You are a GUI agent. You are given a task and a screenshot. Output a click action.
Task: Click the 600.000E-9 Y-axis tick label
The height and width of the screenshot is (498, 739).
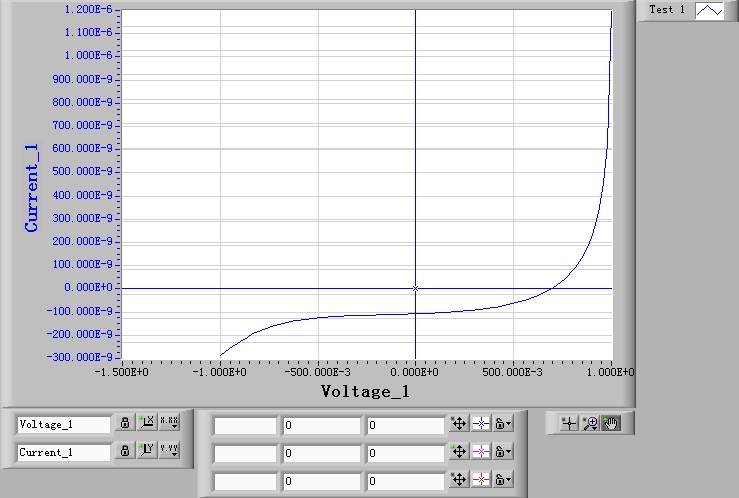(82, 148)
